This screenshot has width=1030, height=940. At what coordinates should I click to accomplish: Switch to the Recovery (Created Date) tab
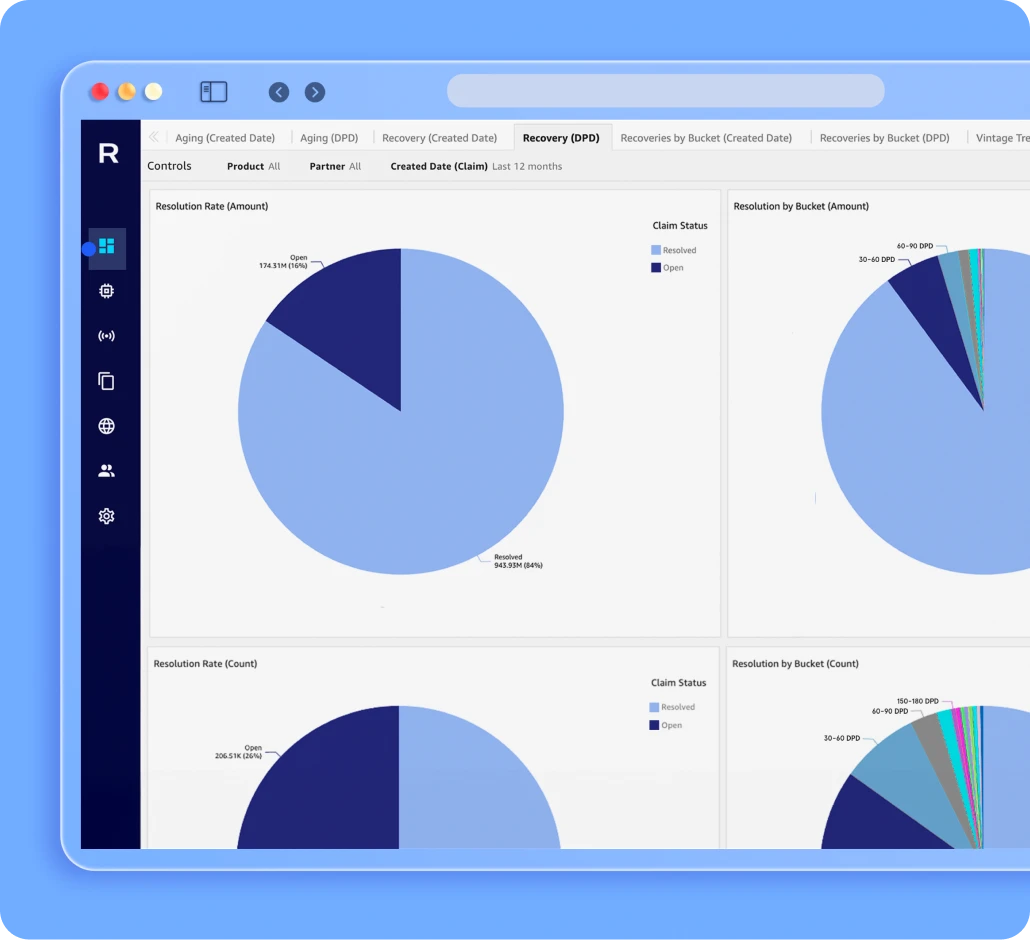439,138
